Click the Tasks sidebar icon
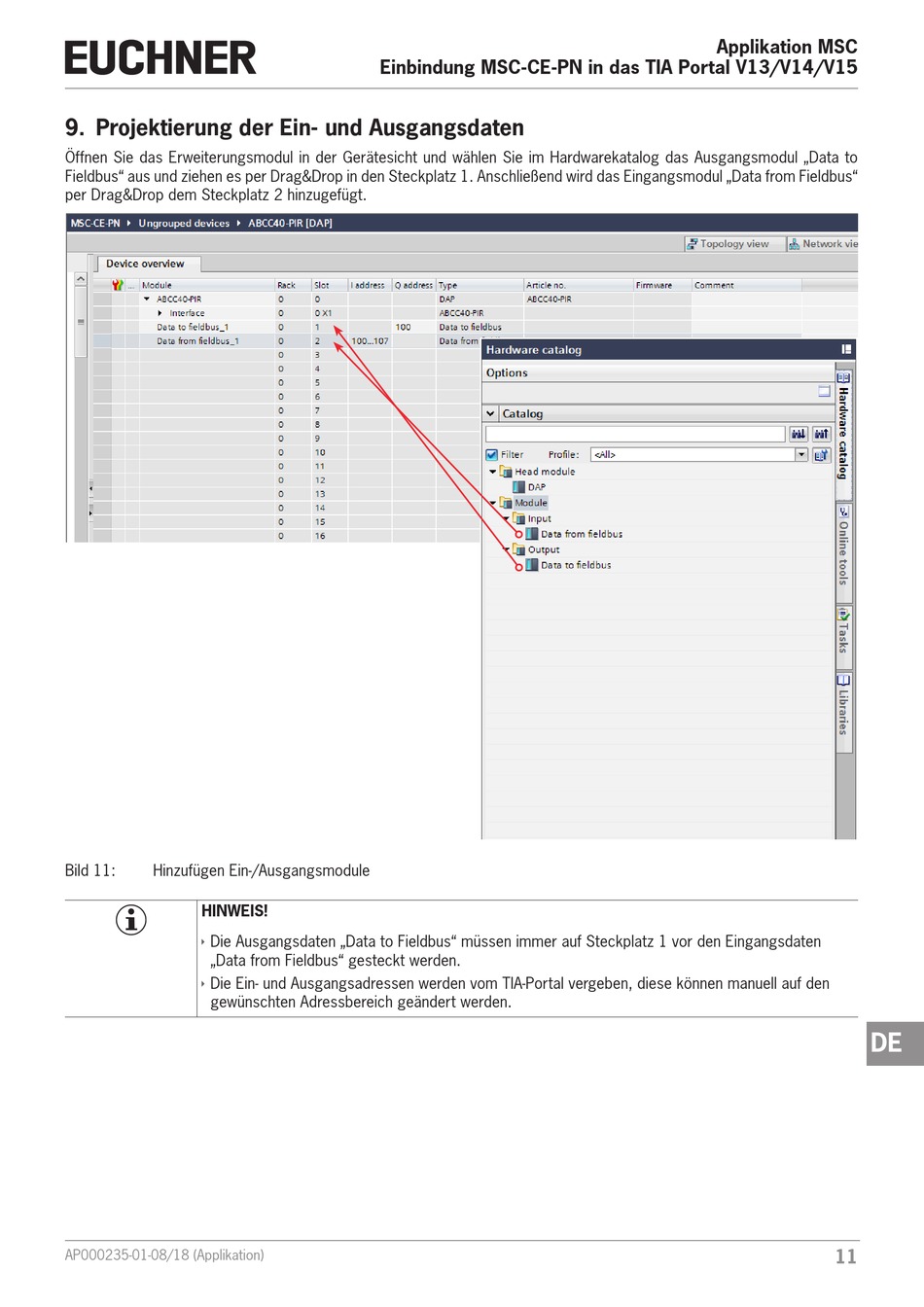Viewport: 924px width, 1307px height. pyautogui.click(x=843, y=616)
